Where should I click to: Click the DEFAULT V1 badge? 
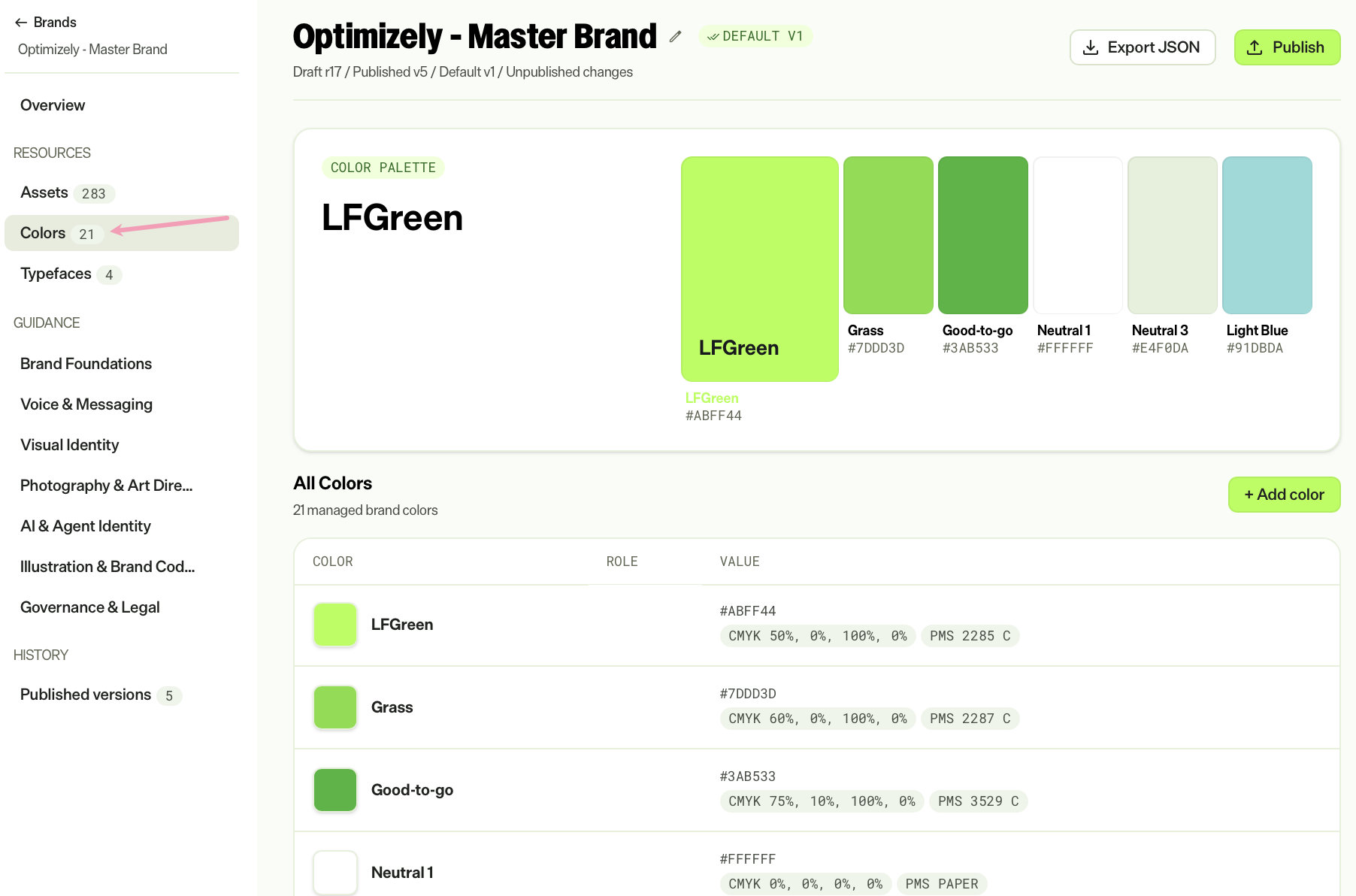755,36
